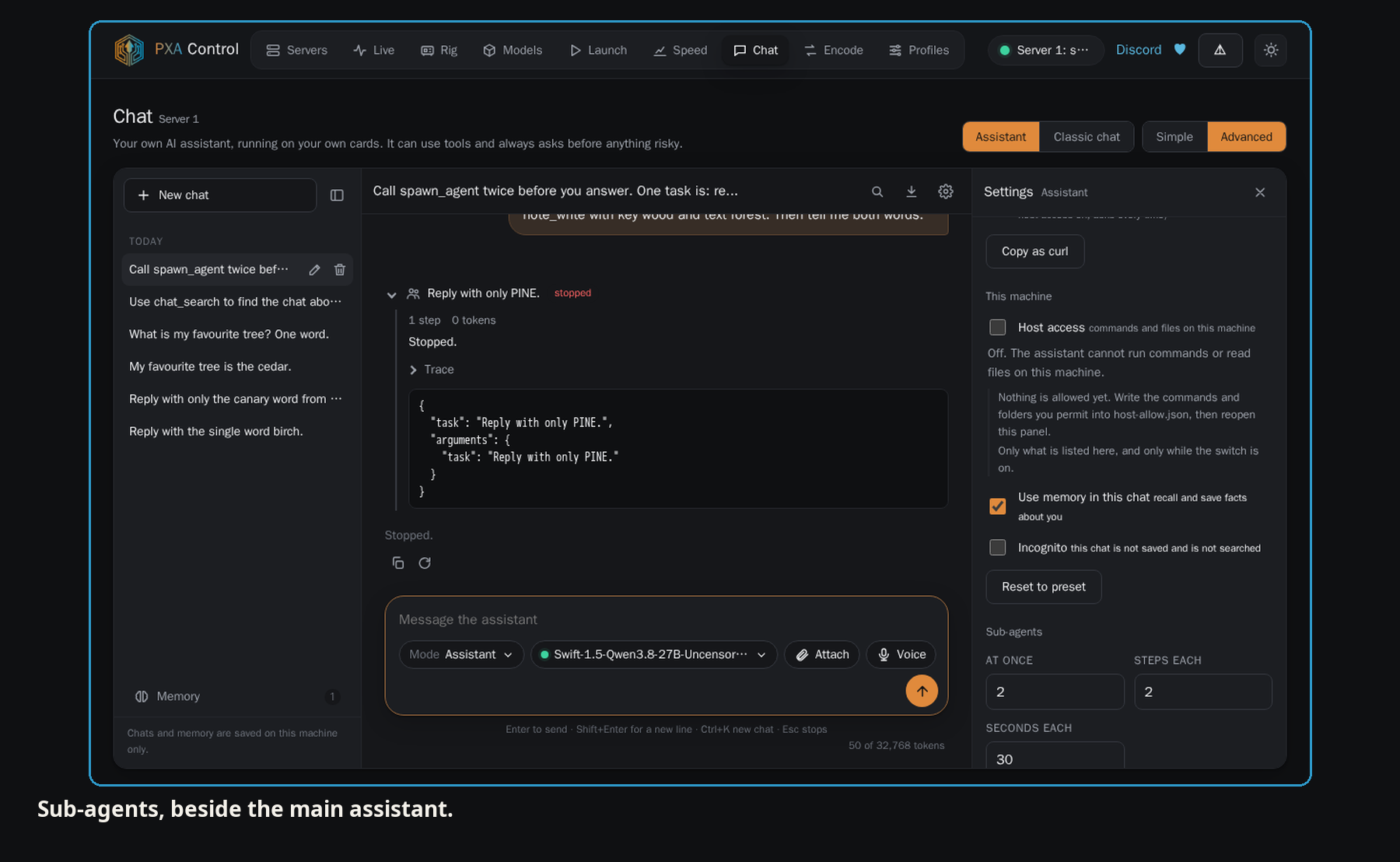The width and height of the screenshot is (1400, 862).
Task: Click the PXA Control logo icon
Action: pos(129,50)
